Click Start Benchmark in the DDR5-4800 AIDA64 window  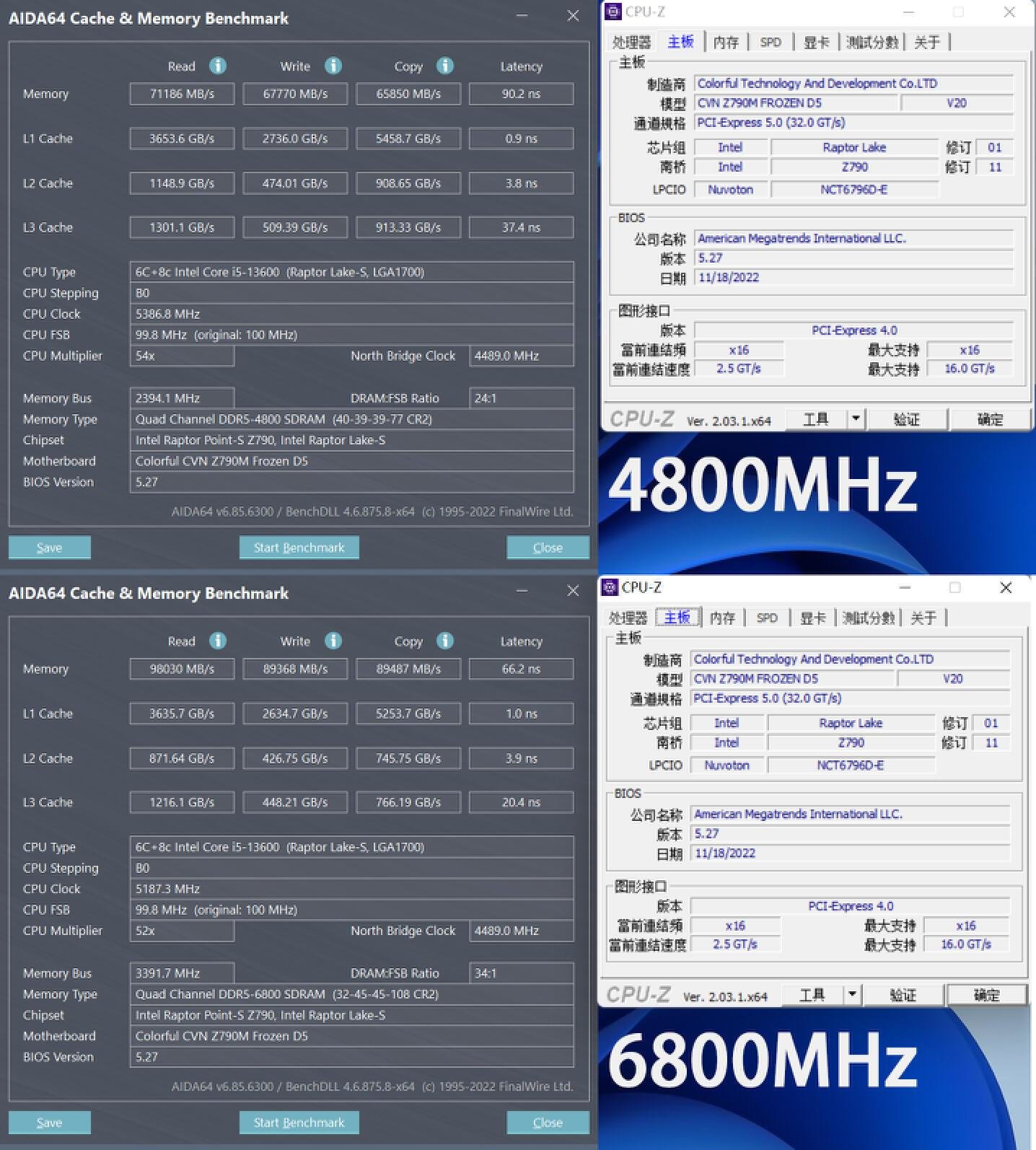pyautogui.click(x=299, y=548)
